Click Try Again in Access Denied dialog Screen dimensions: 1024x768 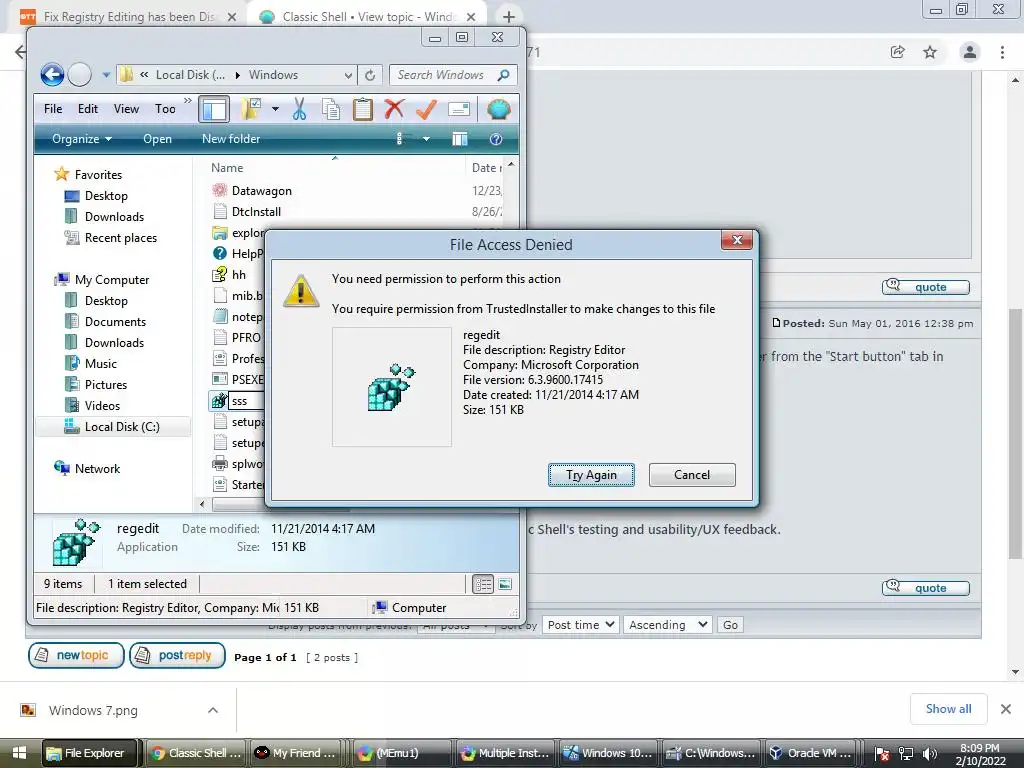(x=591, y=475)
